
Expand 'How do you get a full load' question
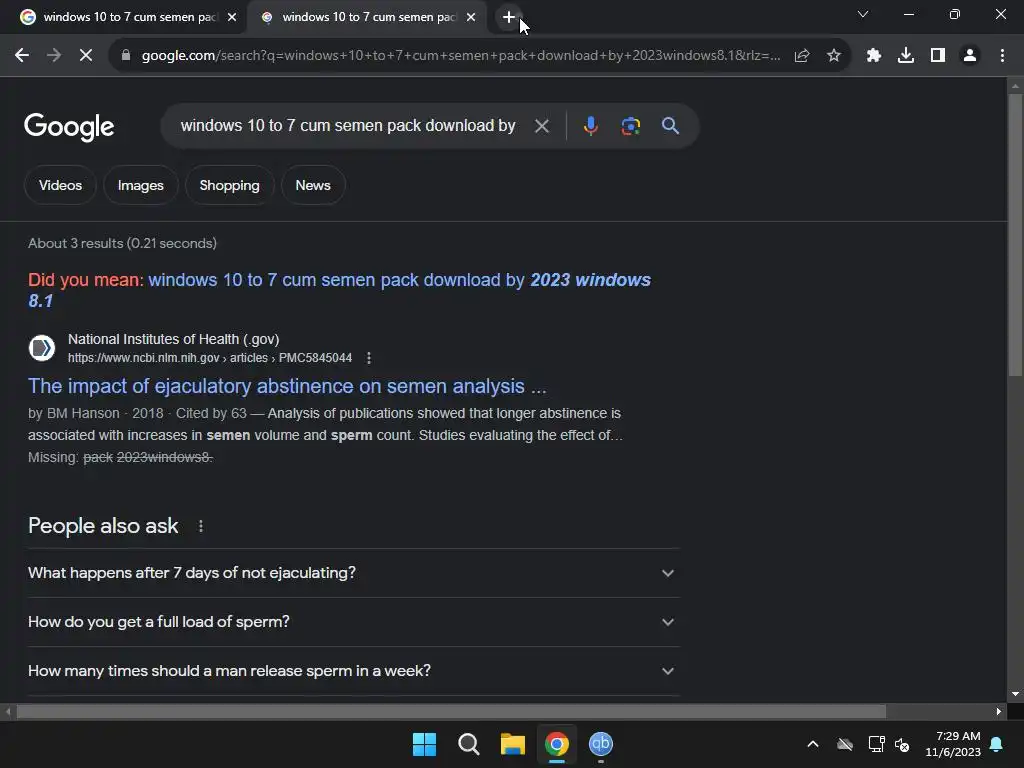pyautogui.click(x=353, y=622)
